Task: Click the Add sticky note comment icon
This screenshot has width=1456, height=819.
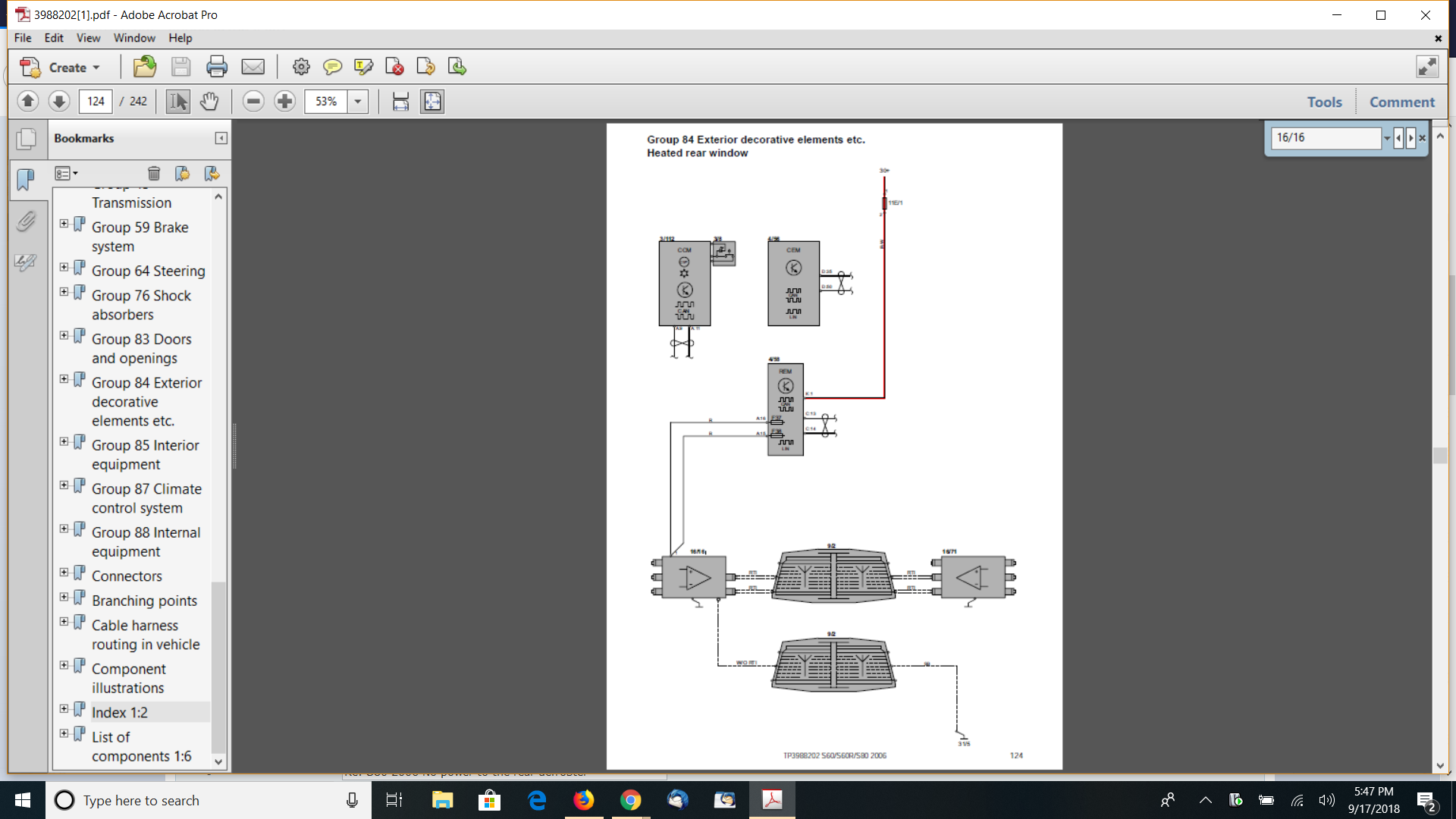Action: [x=332, y=67]
